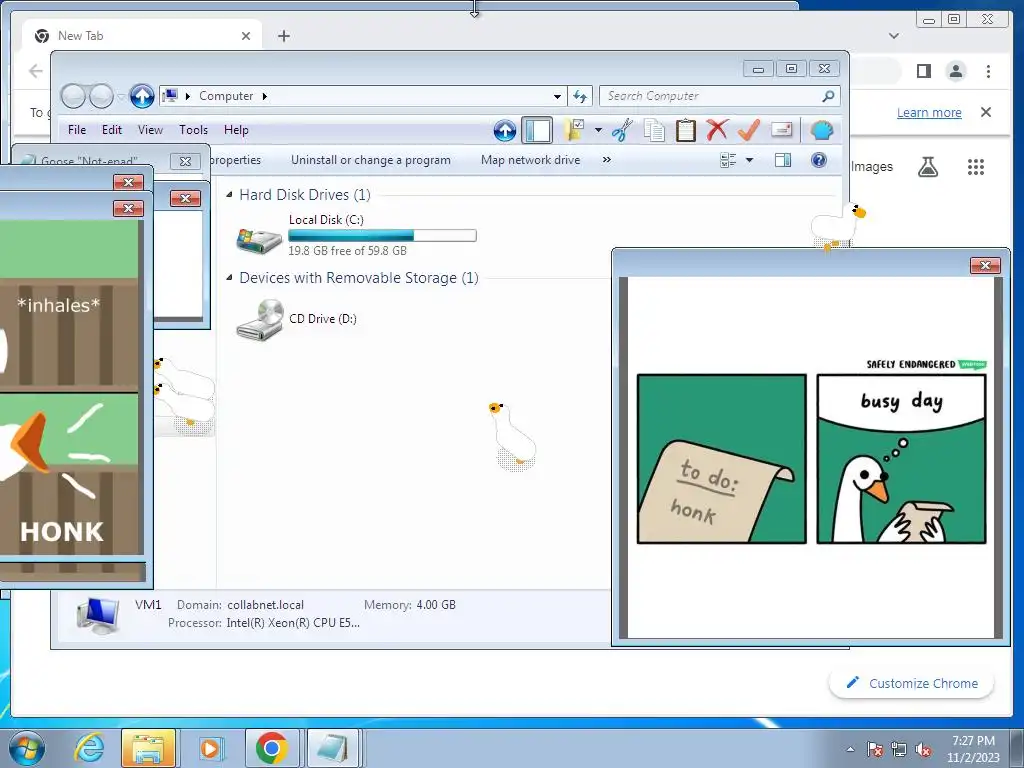Dismiss the Chrome info bar with X

tap(986, 112)
